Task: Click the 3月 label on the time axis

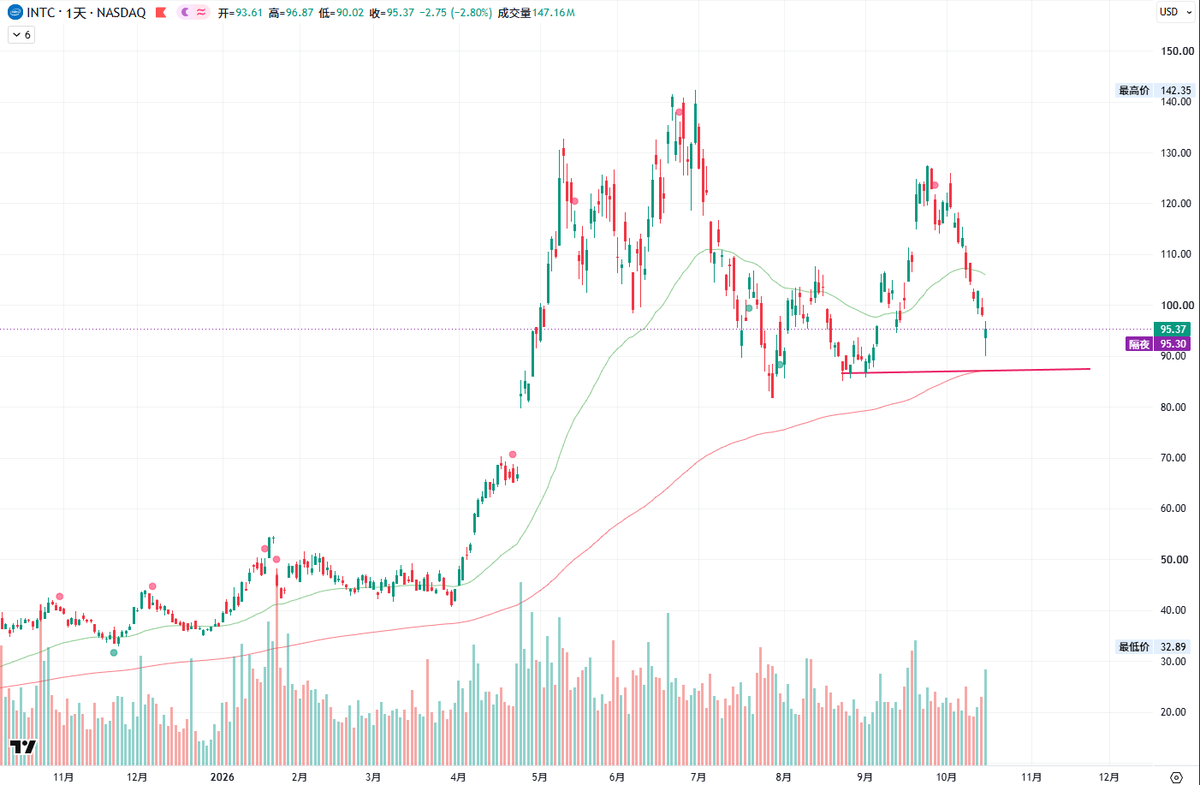Action: coord(373,776)
